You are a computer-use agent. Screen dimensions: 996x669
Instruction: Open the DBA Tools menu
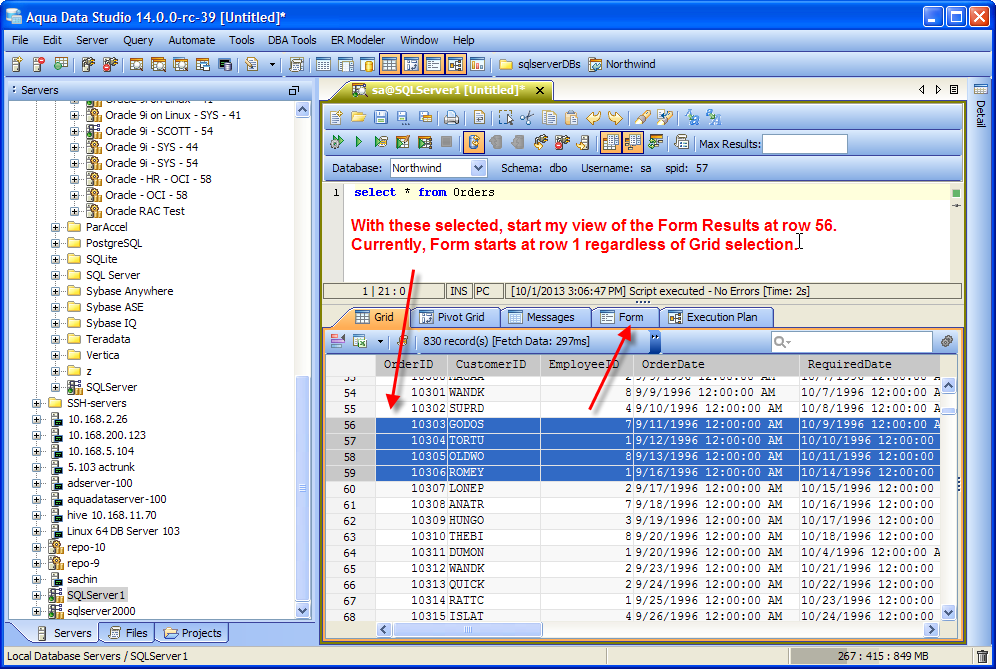click(292, 40)
